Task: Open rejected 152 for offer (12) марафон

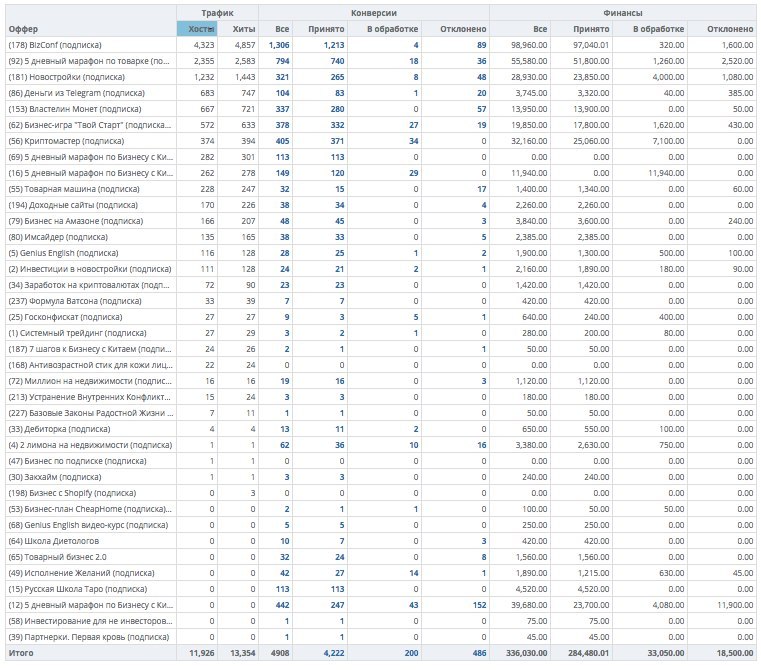Action: click(x=480, y=605)
